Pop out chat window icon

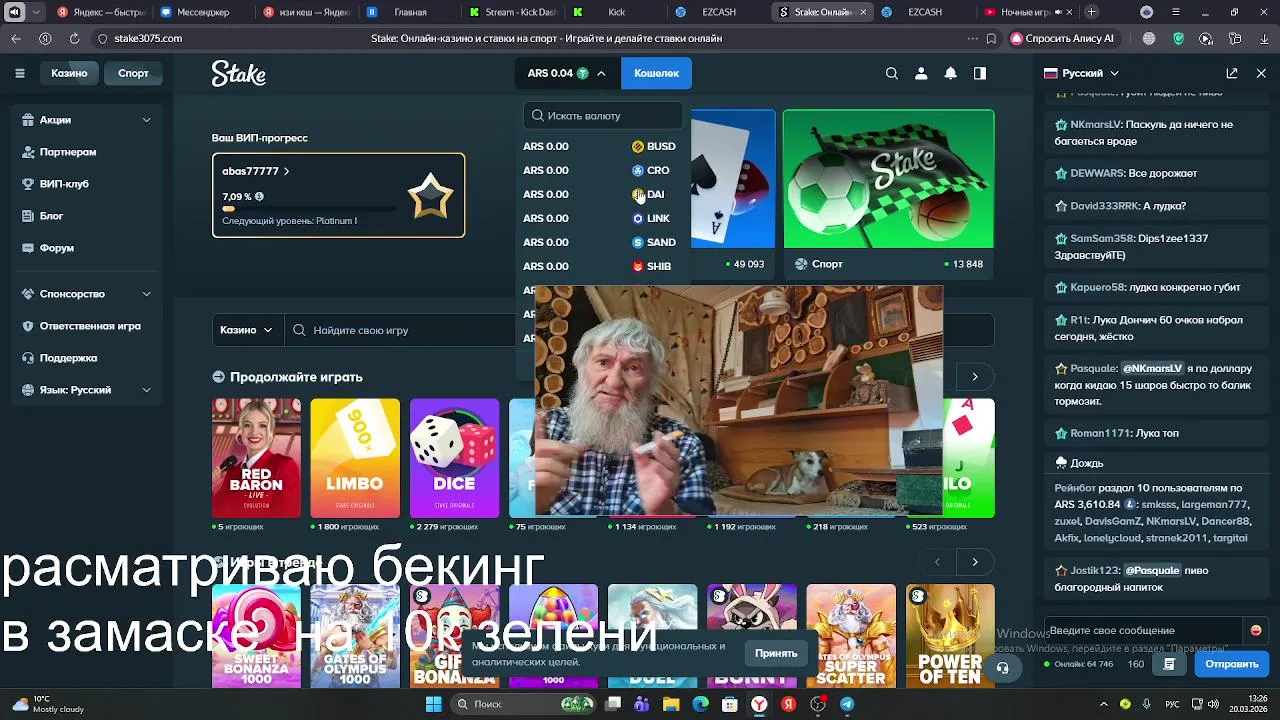click(1232, 73)
